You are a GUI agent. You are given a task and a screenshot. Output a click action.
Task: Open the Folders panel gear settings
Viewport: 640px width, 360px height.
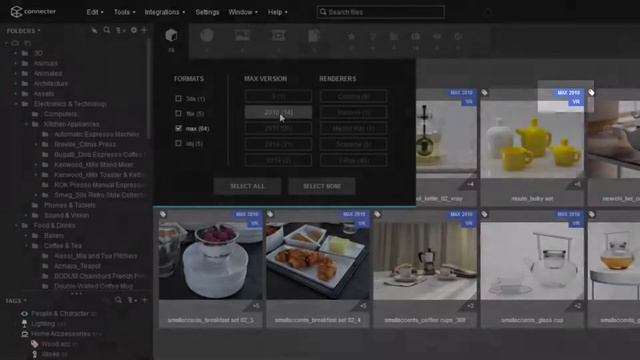[x=133, y=30]
